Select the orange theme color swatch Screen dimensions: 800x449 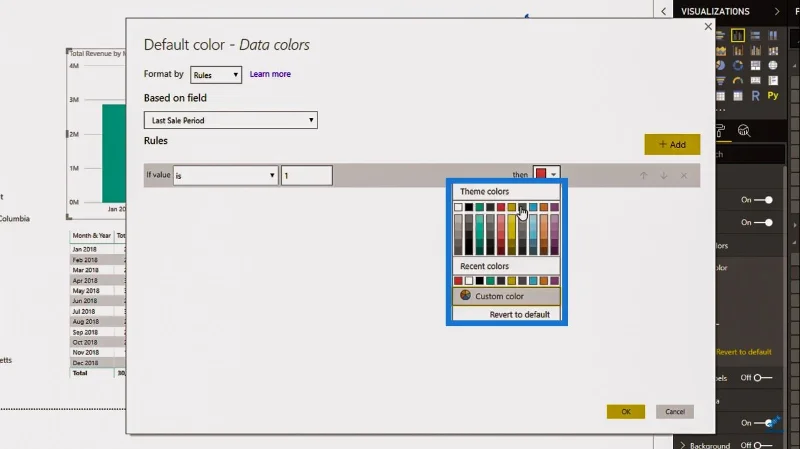(544, 207)
